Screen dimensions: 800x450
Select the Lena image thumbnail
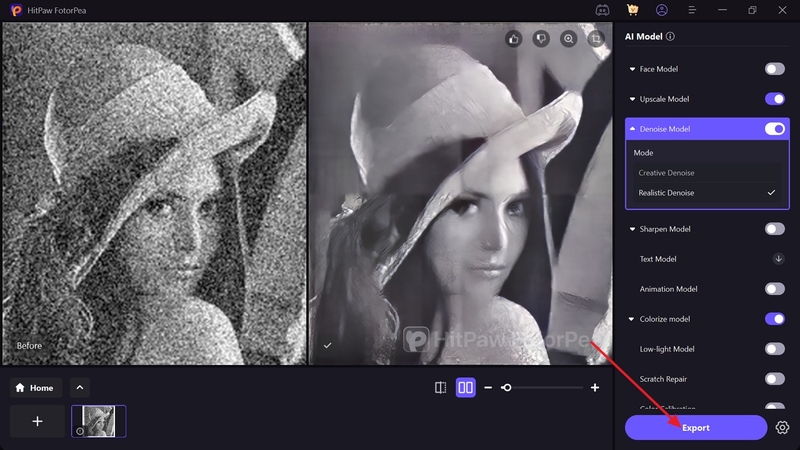point(98,421)
